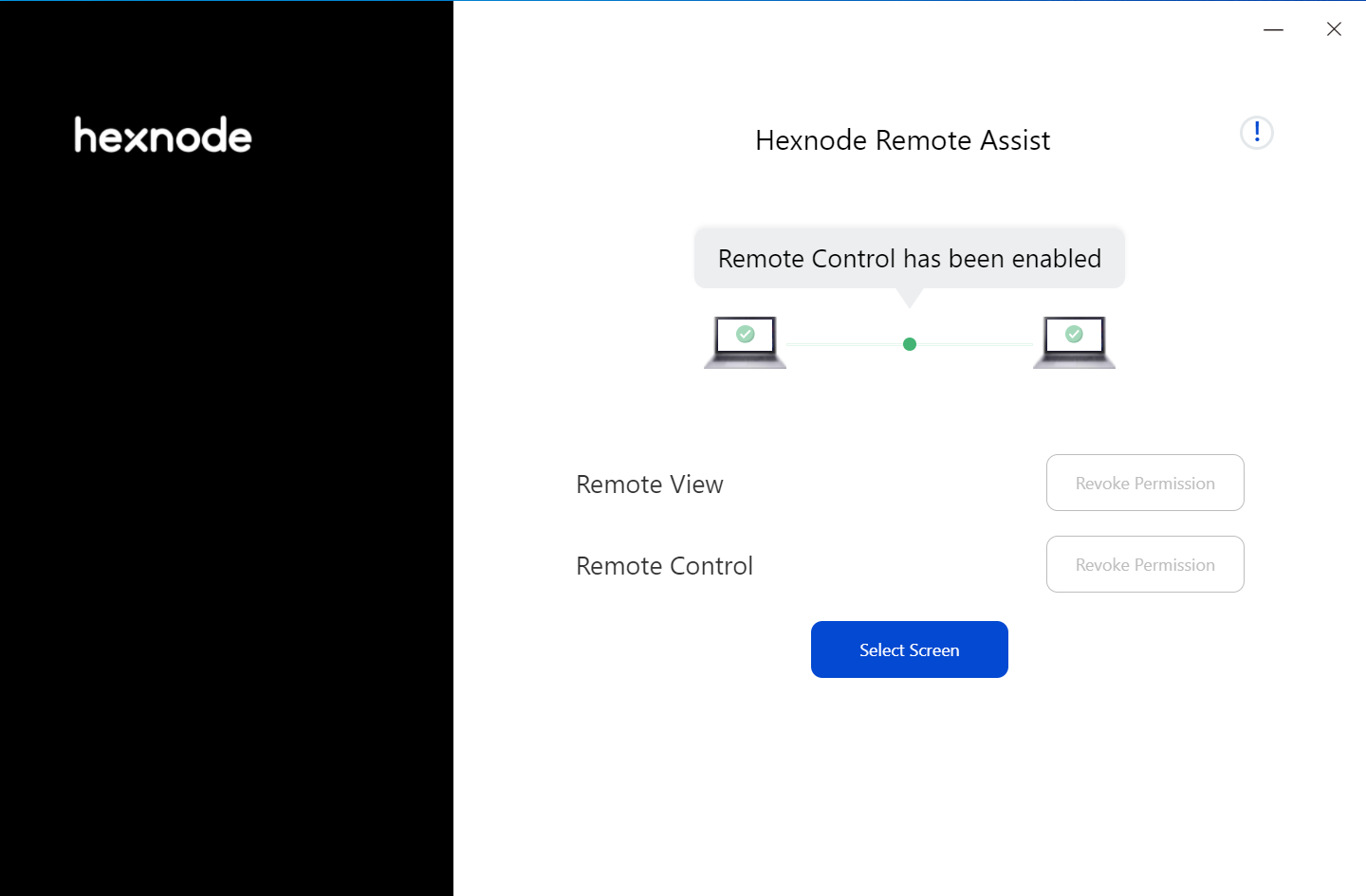The width and height of the screenshot is (1366, 896).
Task: Click the right laptop connection icon
Action: 1074,342
